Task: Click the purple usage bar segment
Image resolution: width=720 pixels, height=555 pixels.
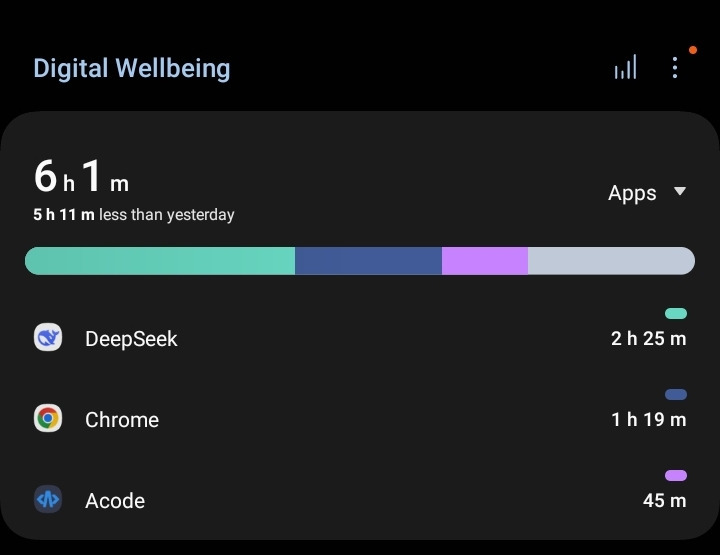Action: pos(485,261)
